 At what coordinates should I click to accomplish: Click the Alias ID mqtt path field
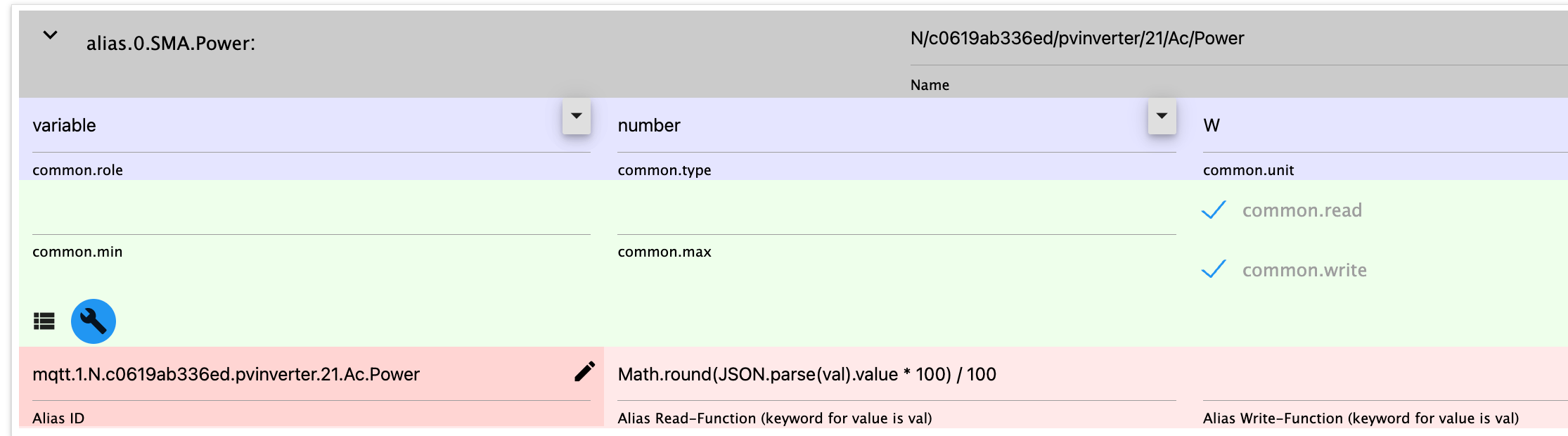295,374
